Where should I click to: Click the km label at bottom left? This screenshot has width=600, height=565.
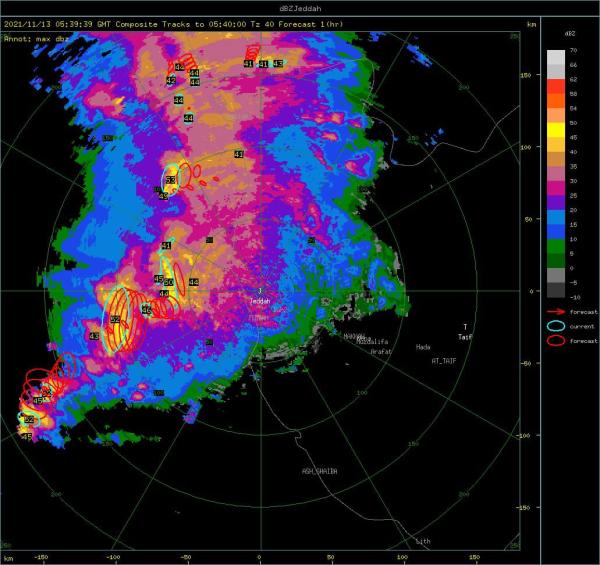(8, 559)
